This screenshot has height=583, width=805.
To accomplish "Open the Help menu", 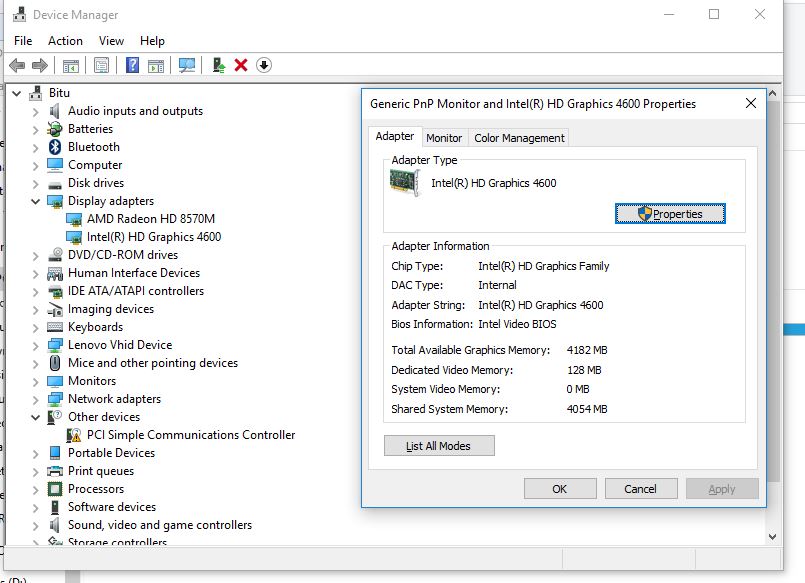I will [x=152, y=41].
